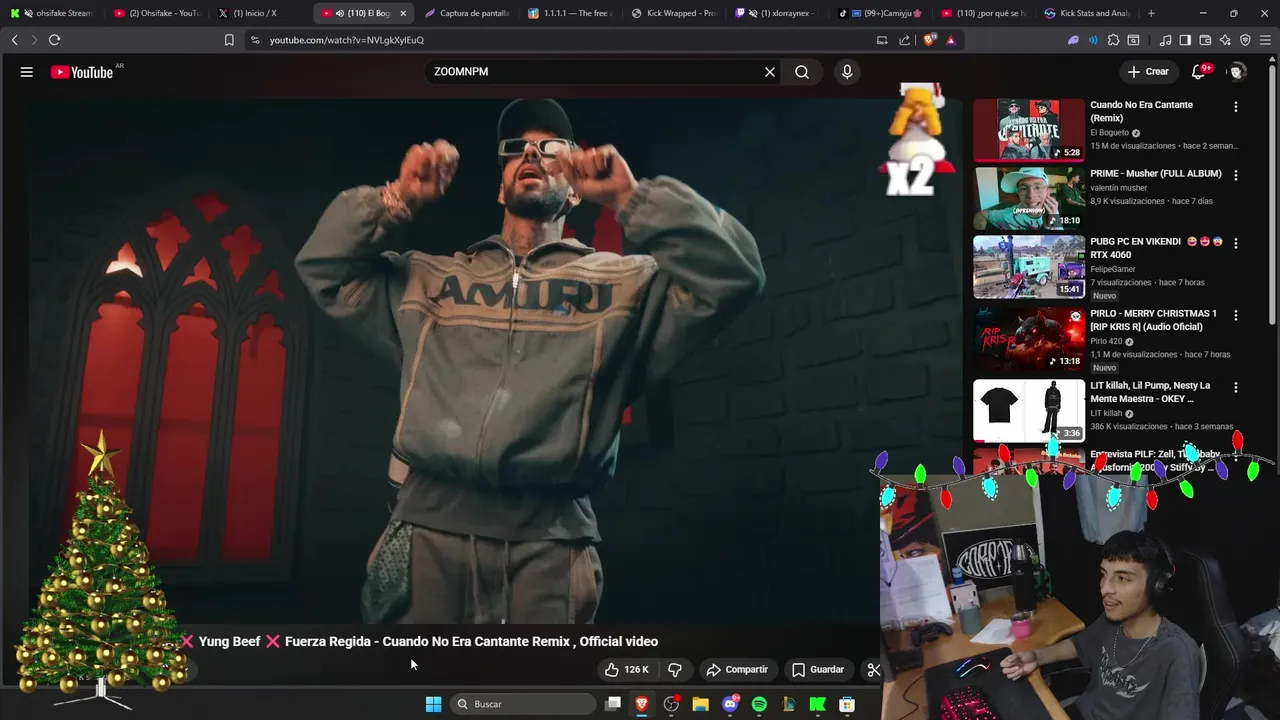
Task: Click the share page icon in address bar
Action: (x=905, y=40)
